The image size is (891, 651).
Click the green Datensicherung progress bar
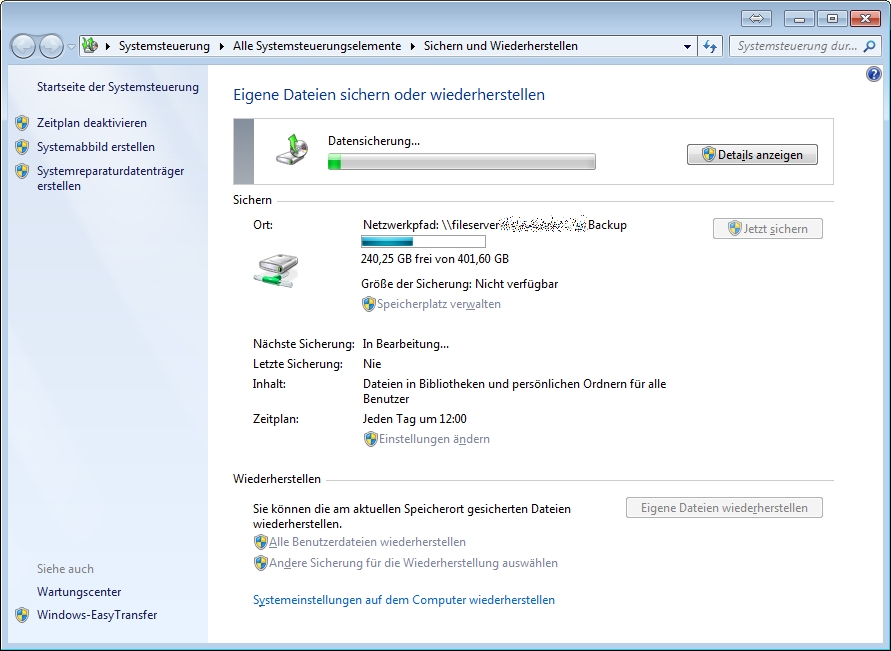(x=461, y=162)
